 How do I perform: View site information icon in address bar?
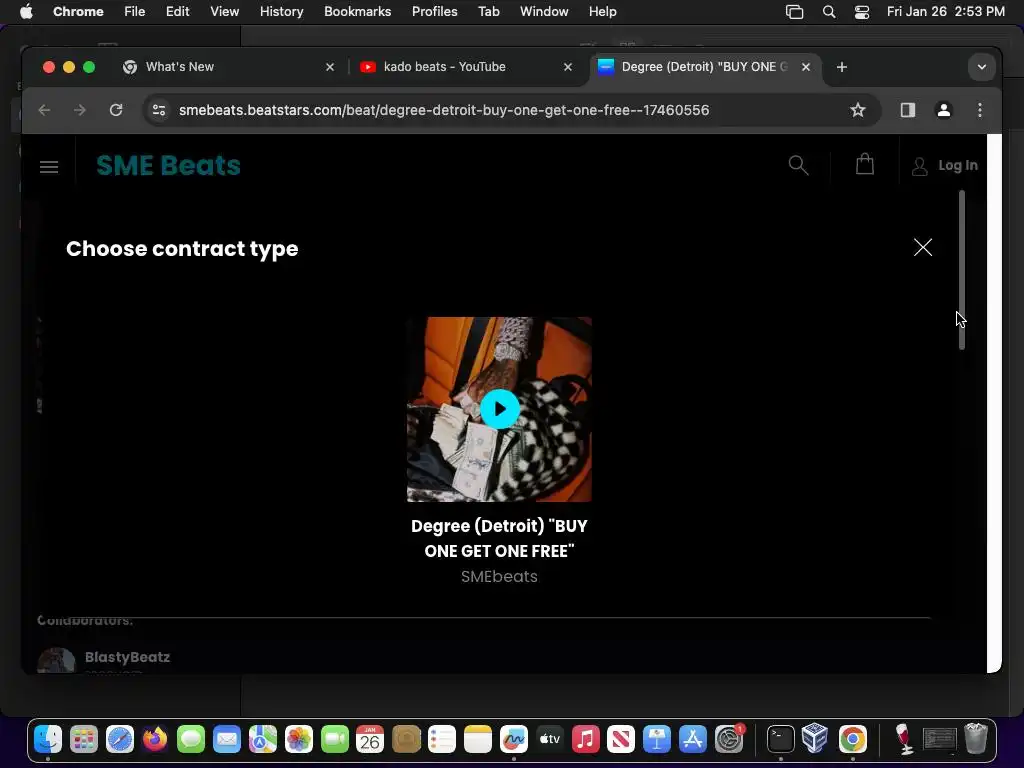coord(159,110)
